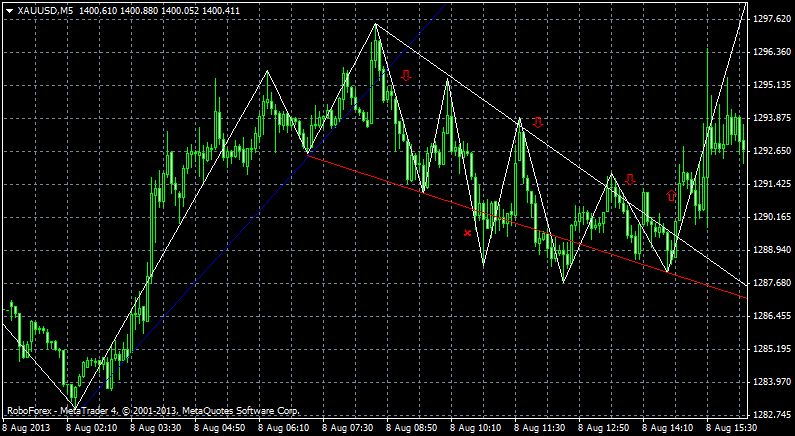Click the 8 Aug 2013 date label
The height and width of the screenshot is (436, 795).
(27, 428)
